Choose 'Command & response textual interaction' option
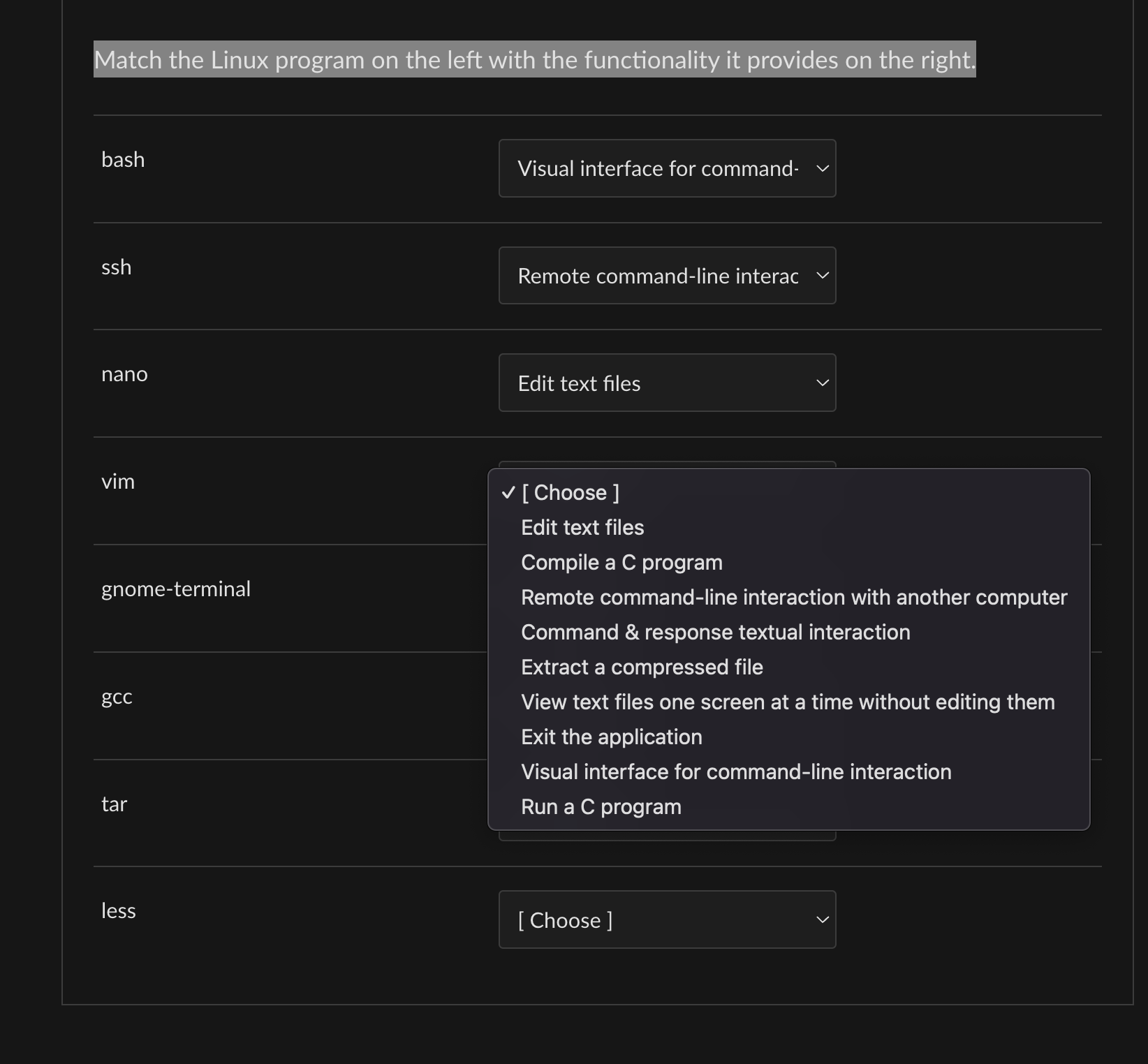The height and width of the screenshot is (1064, 1148). (x=788, y=632)
